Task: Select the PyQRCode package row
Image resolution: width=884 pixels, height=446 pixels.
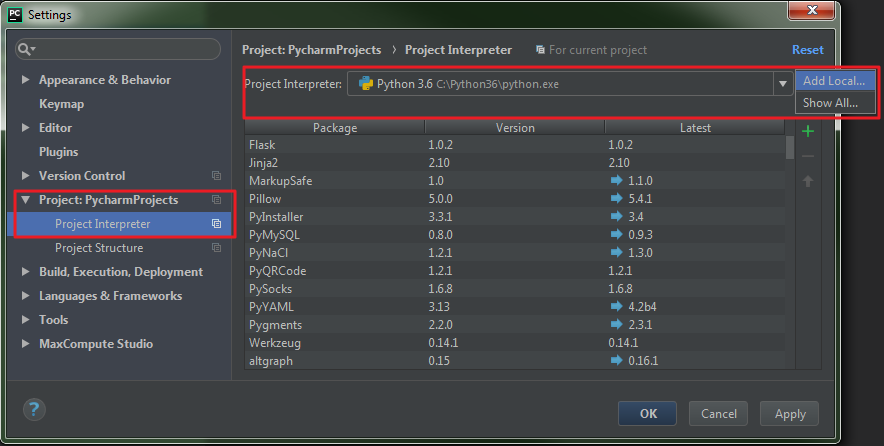Action: point(515,271)
